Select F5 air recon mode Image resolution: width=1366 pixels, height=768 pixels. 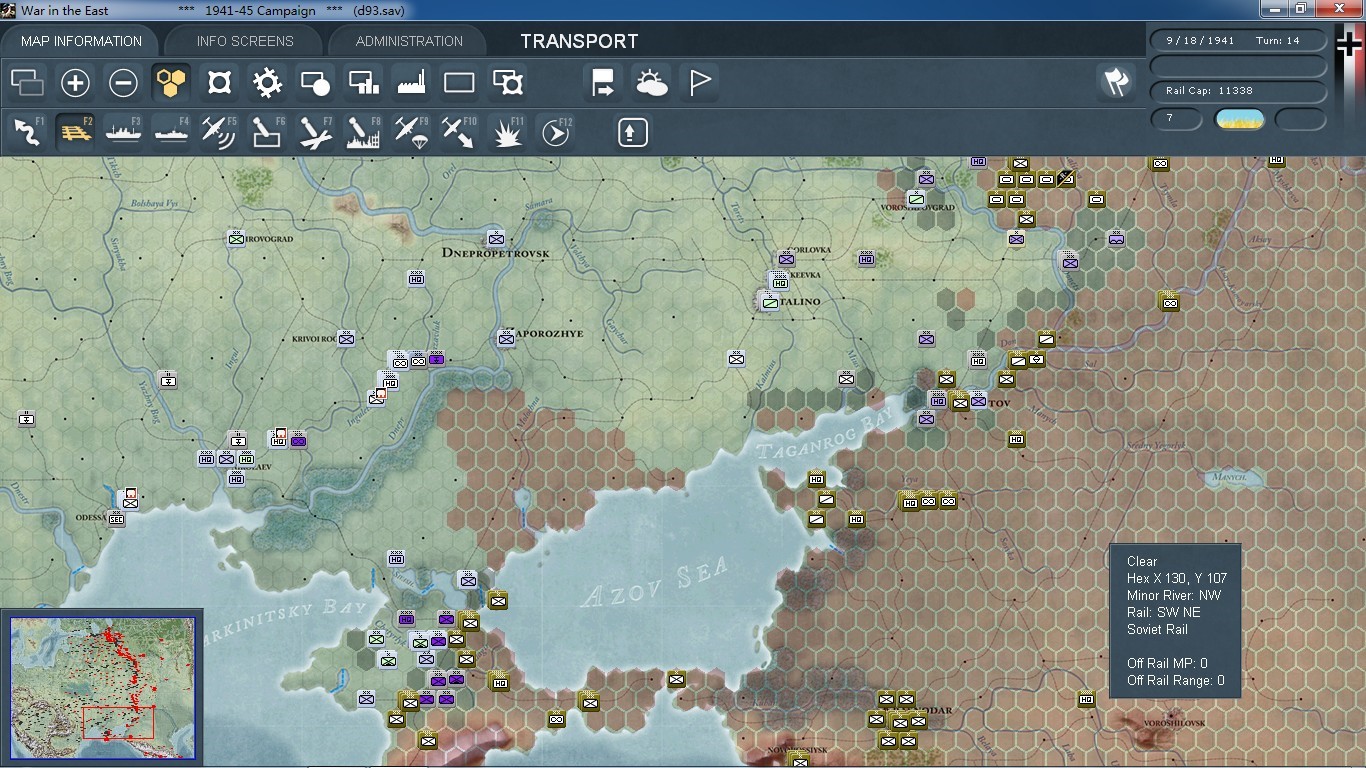[x=219, y=132]
